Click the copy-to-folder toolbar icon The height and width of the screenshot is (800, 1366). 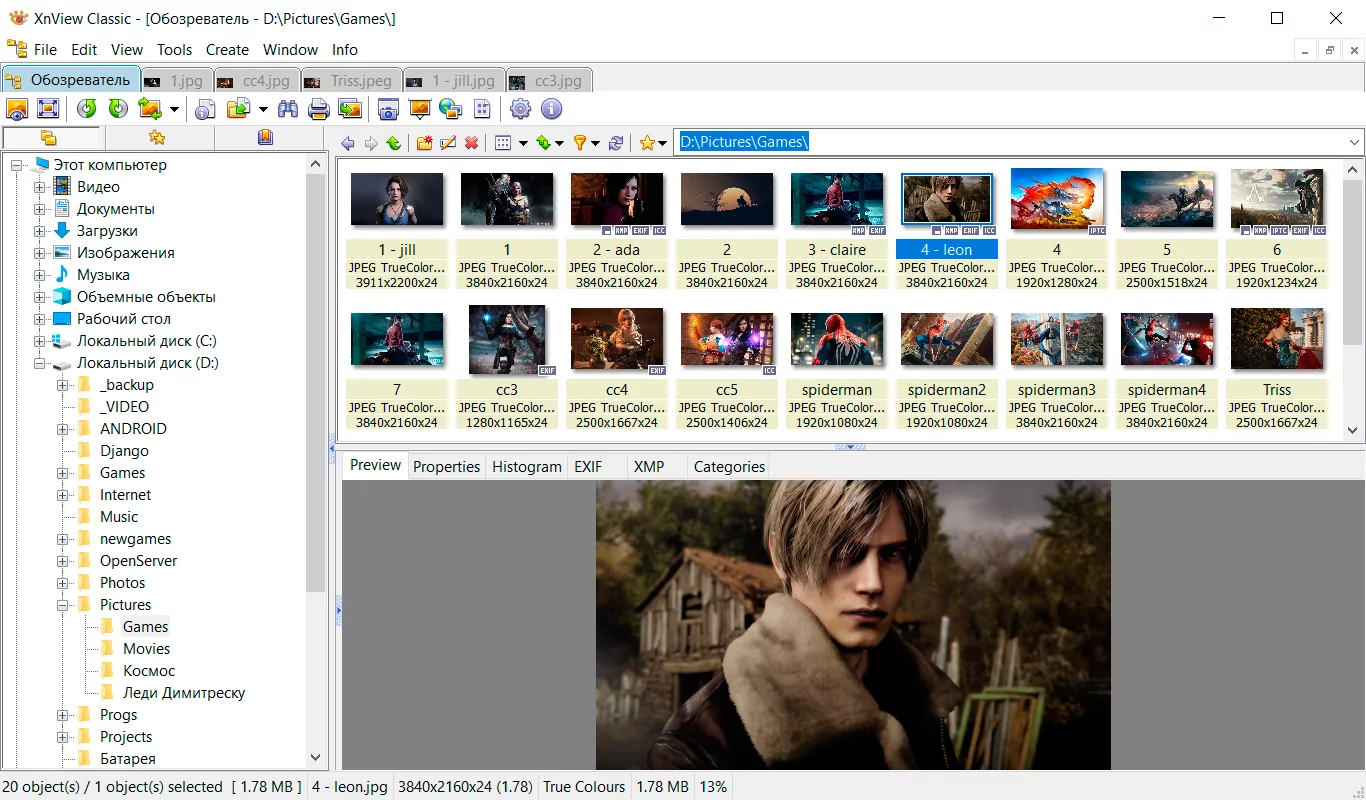point(238,109)
